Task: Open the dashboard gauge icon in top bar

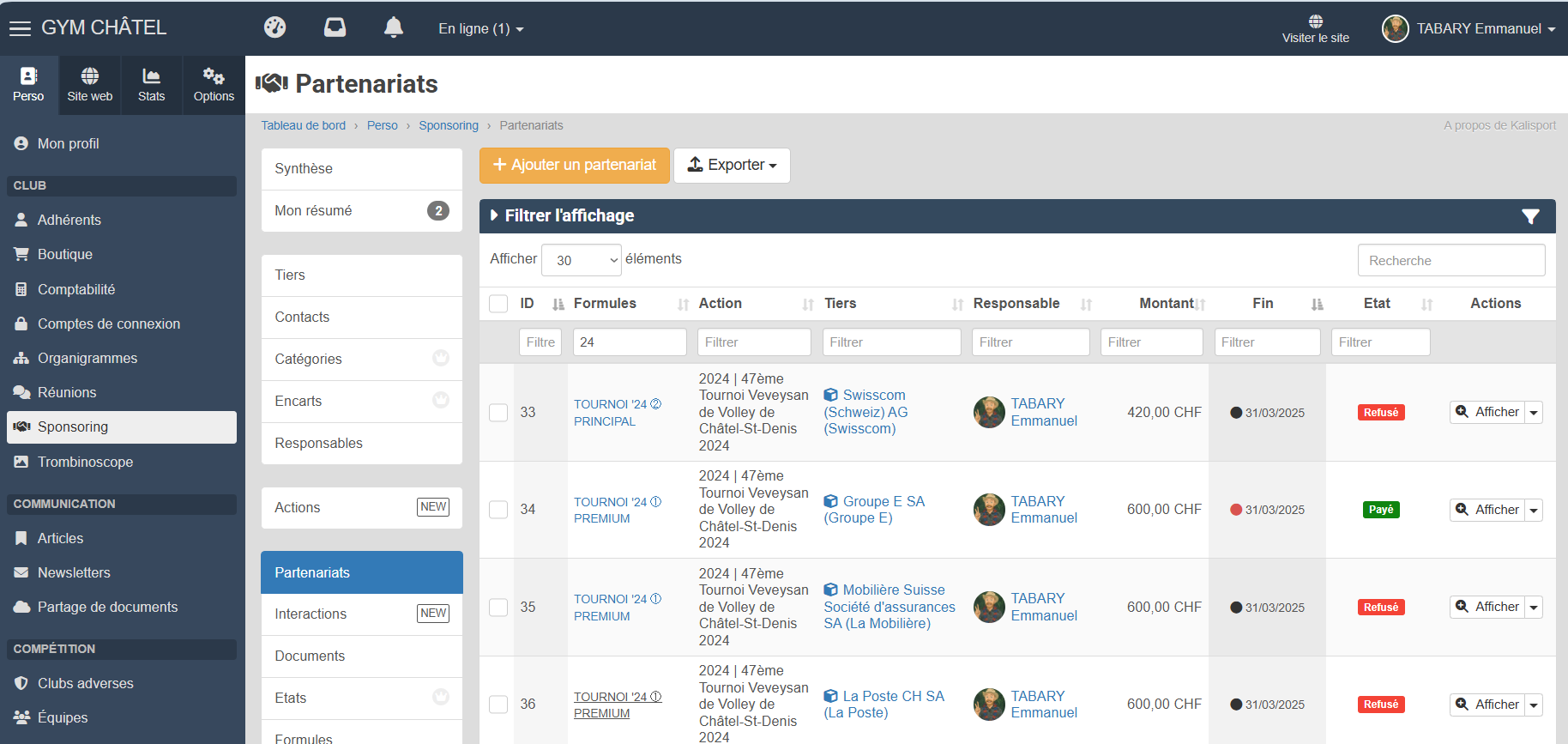Action: pyautogui.click(x=274, y=27)
